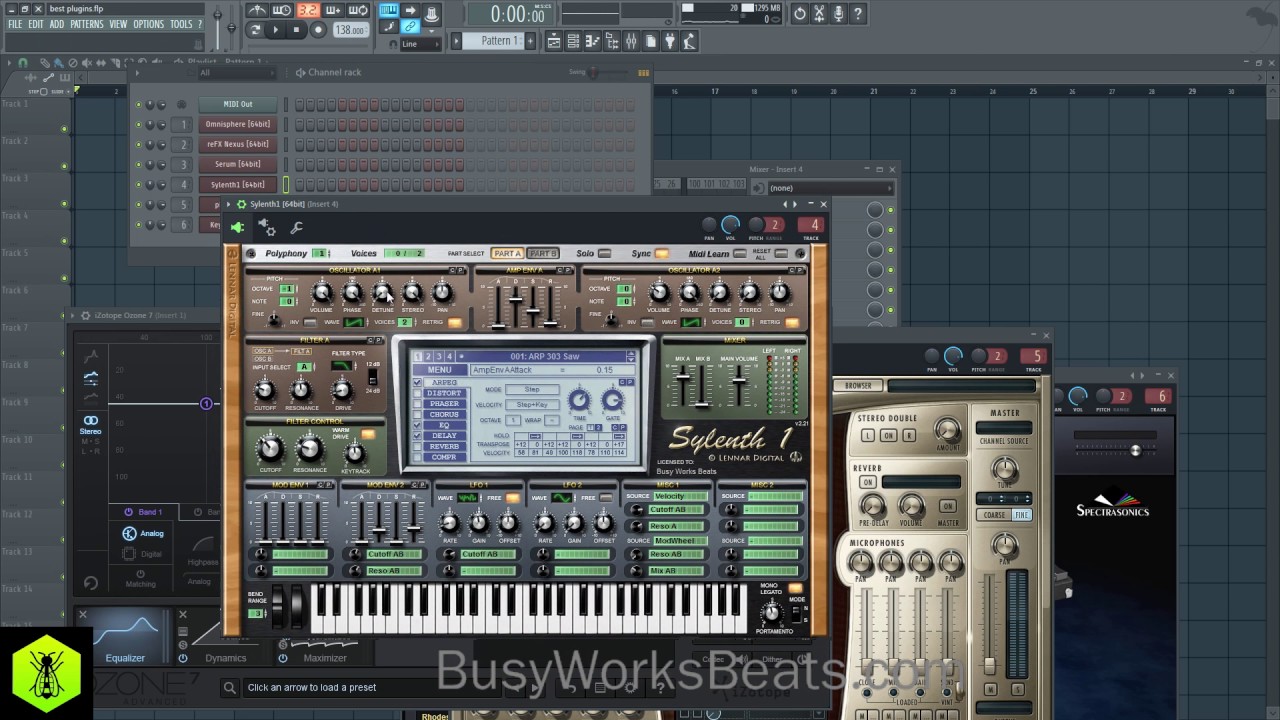Toggle the ARPEG effect checkbox
The height and width of the screenshot is (720, 1280).
tap(418, 383)
